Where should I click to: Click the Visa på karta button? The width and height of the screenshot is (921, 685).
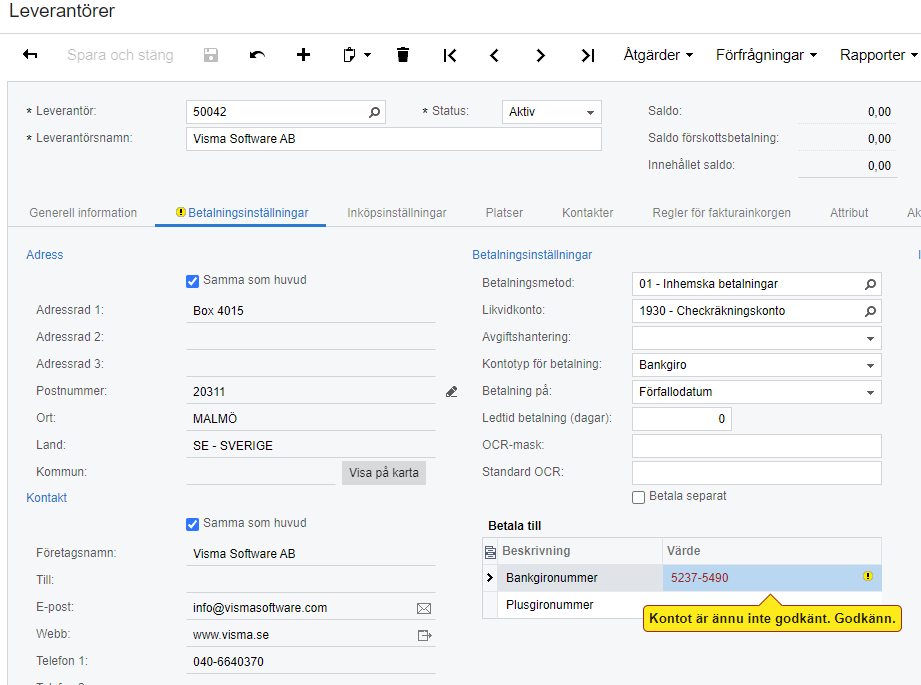(384, 472)
